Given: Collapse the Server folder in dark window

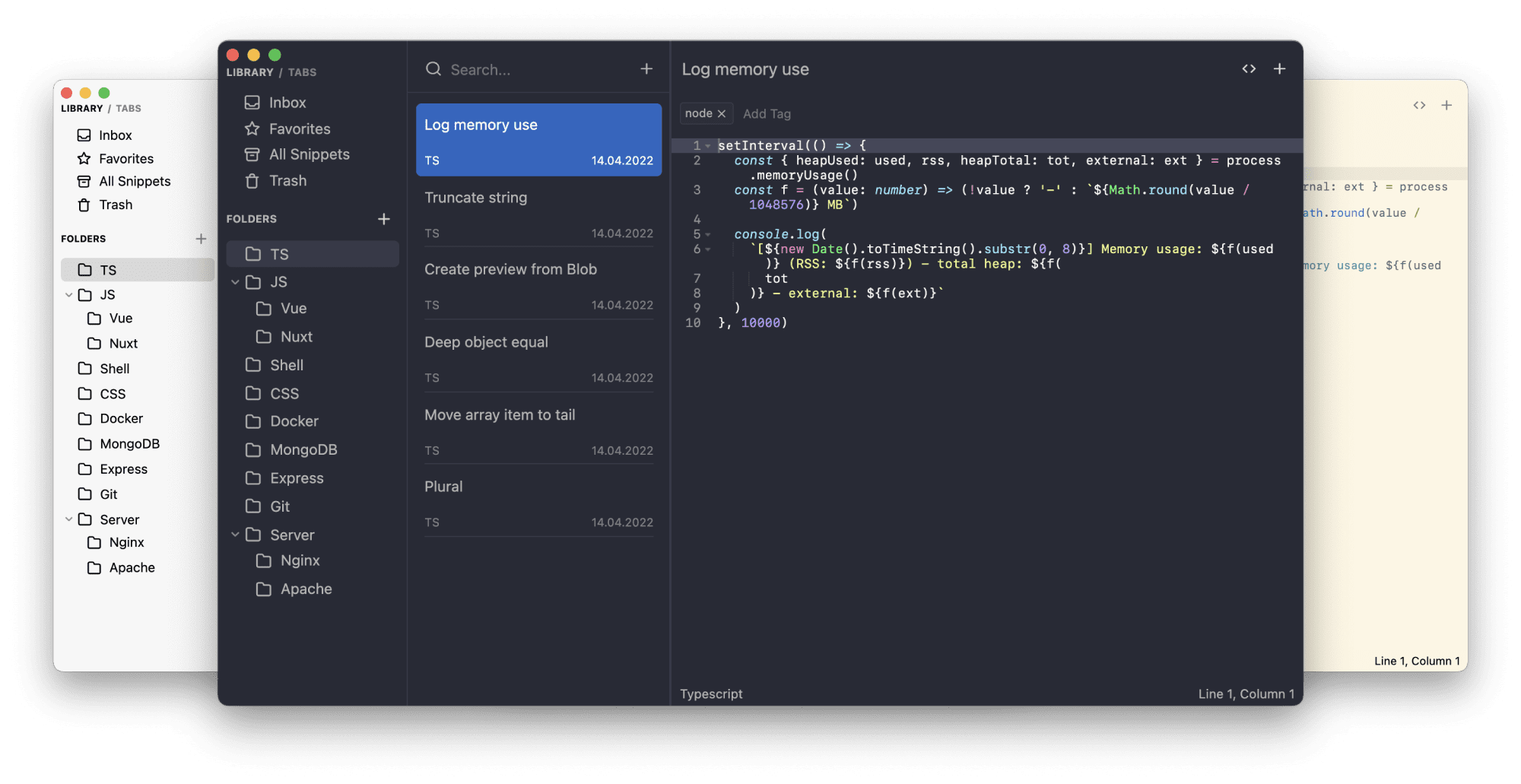Looking at the screenshot, I should [235, 535].
